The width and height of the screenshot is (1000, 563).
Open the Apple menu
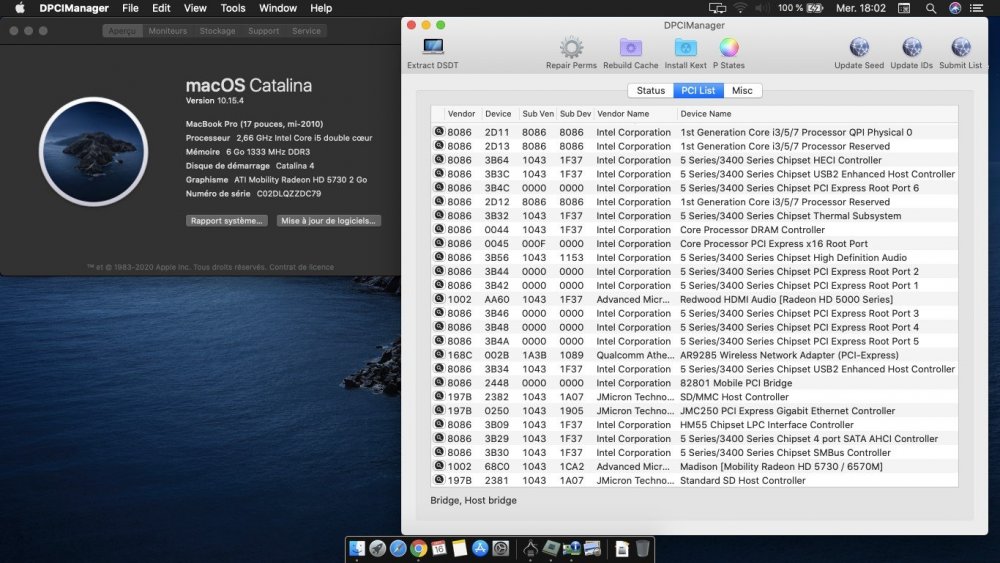click(x=20, y=8)
